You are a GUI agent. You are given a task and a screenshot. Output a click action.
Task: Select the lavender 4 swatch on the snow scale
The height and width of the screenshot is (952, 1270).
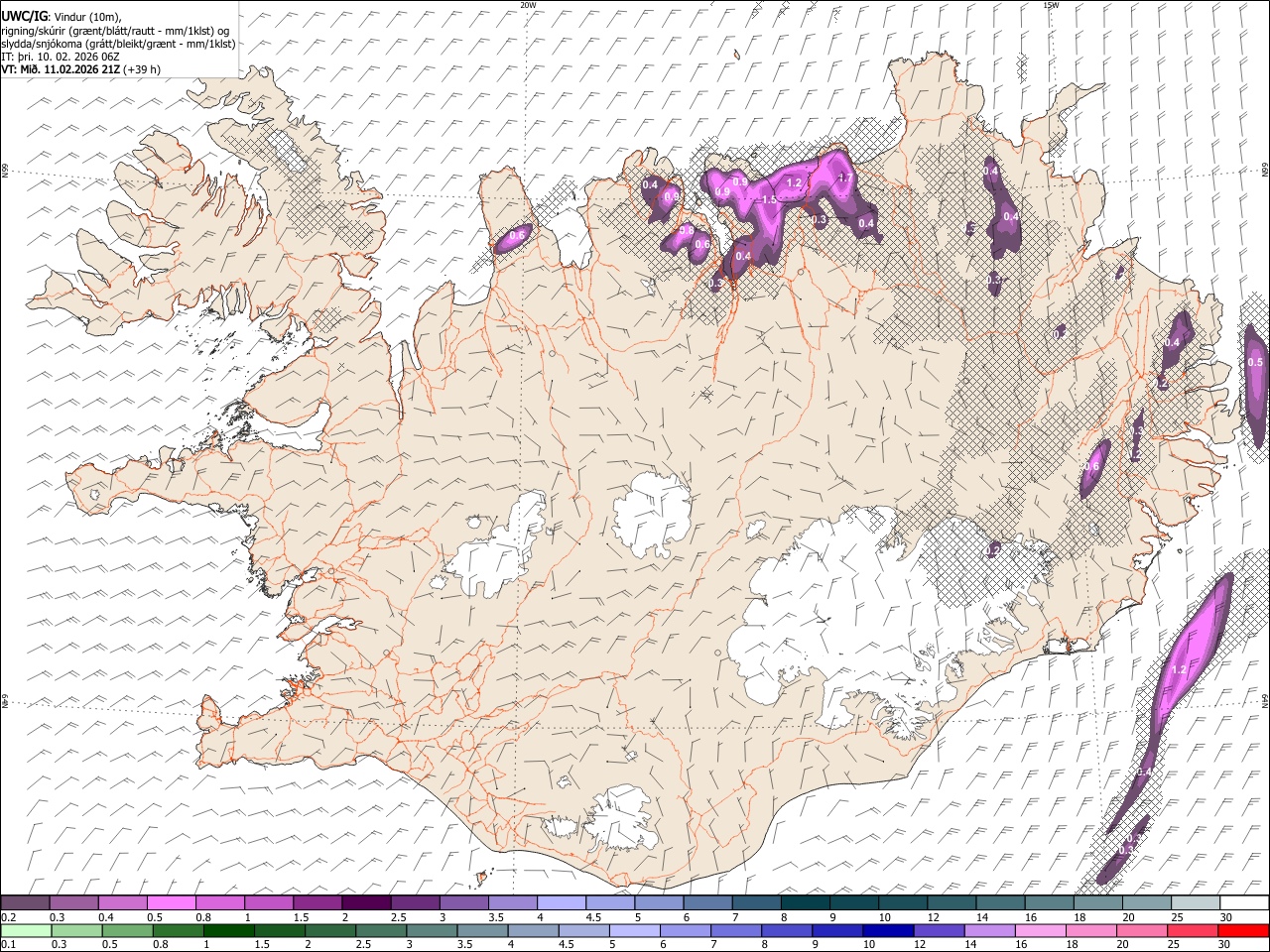[x=562, y=902]
